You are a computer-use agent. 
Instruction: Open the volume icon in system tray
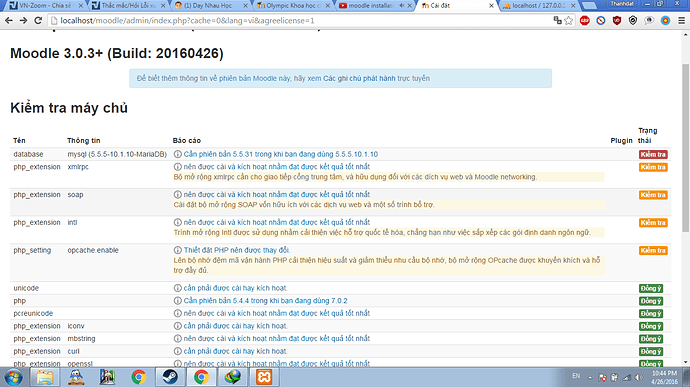[639, 377]
